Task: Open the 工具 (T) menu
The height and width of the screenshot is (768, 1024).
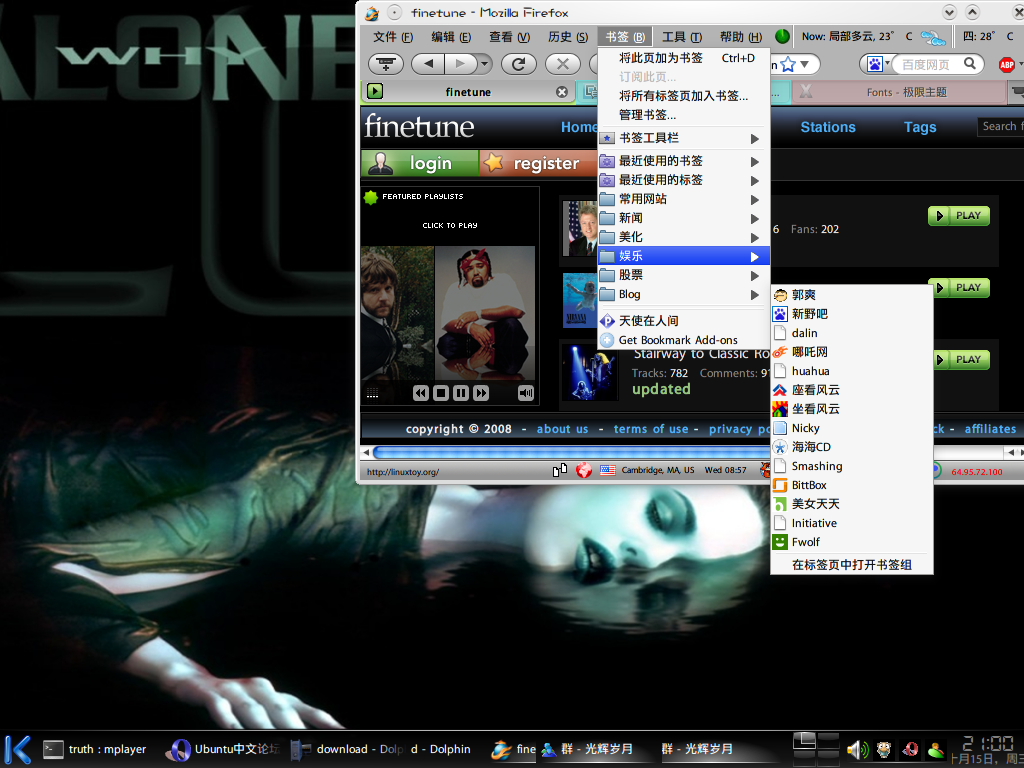Action: [682, 37]
